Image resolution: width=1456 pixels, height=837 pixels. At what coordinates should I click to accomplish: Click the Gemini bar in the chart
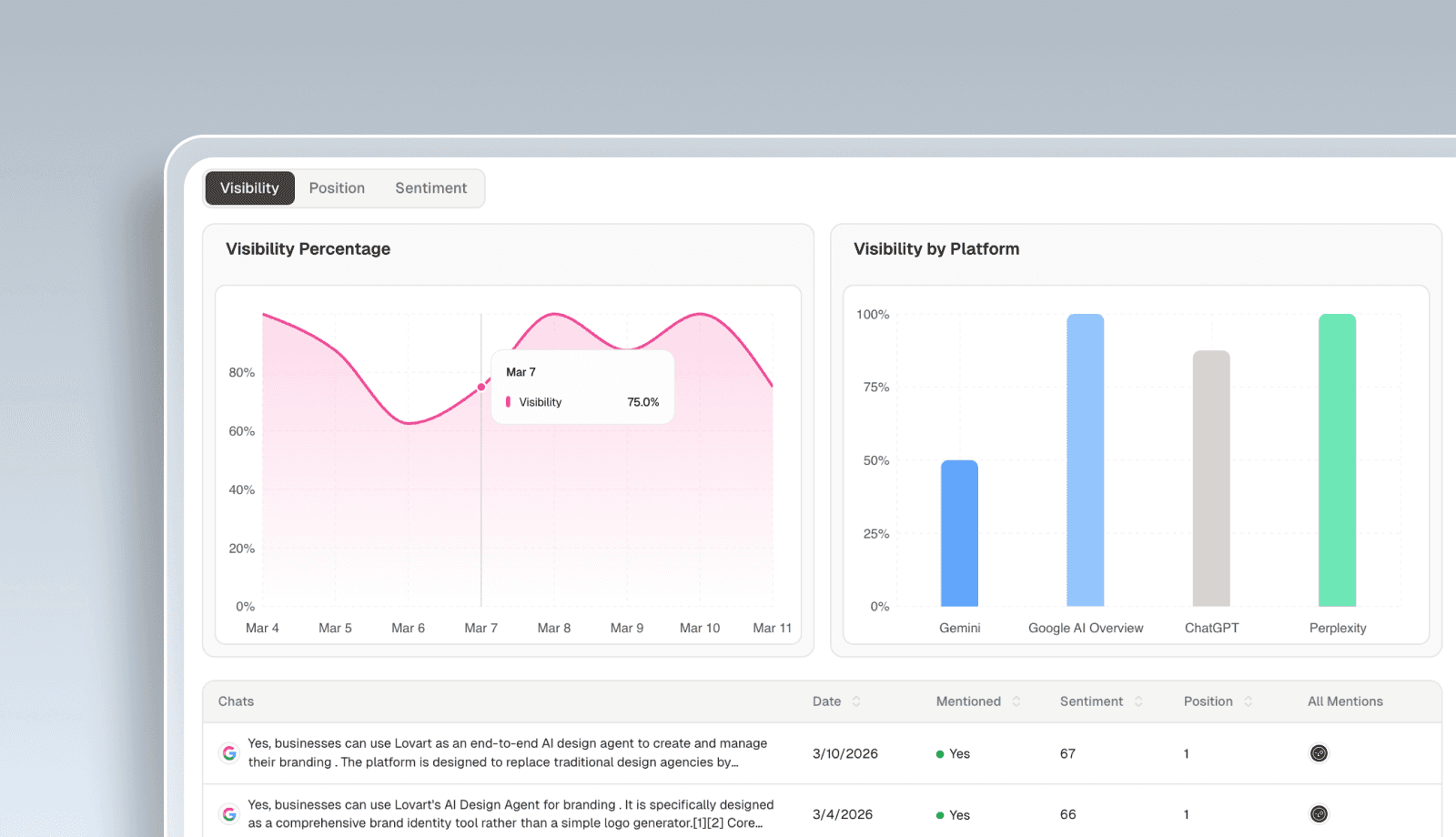959,533
